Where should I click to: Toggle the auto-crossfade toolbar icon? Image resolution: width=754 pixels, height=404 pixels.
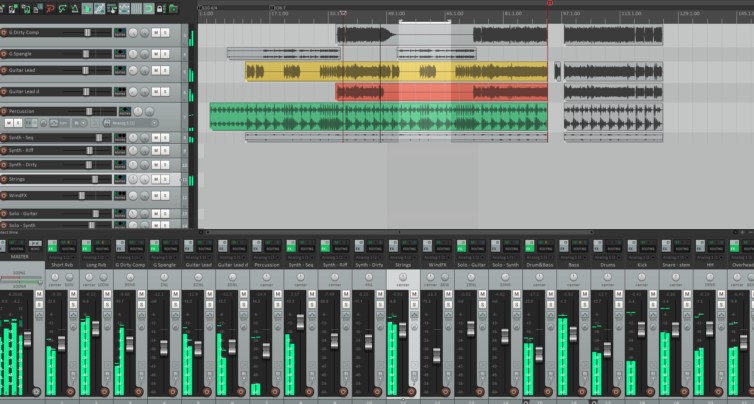pyautogui.click(x=87, y=9)
